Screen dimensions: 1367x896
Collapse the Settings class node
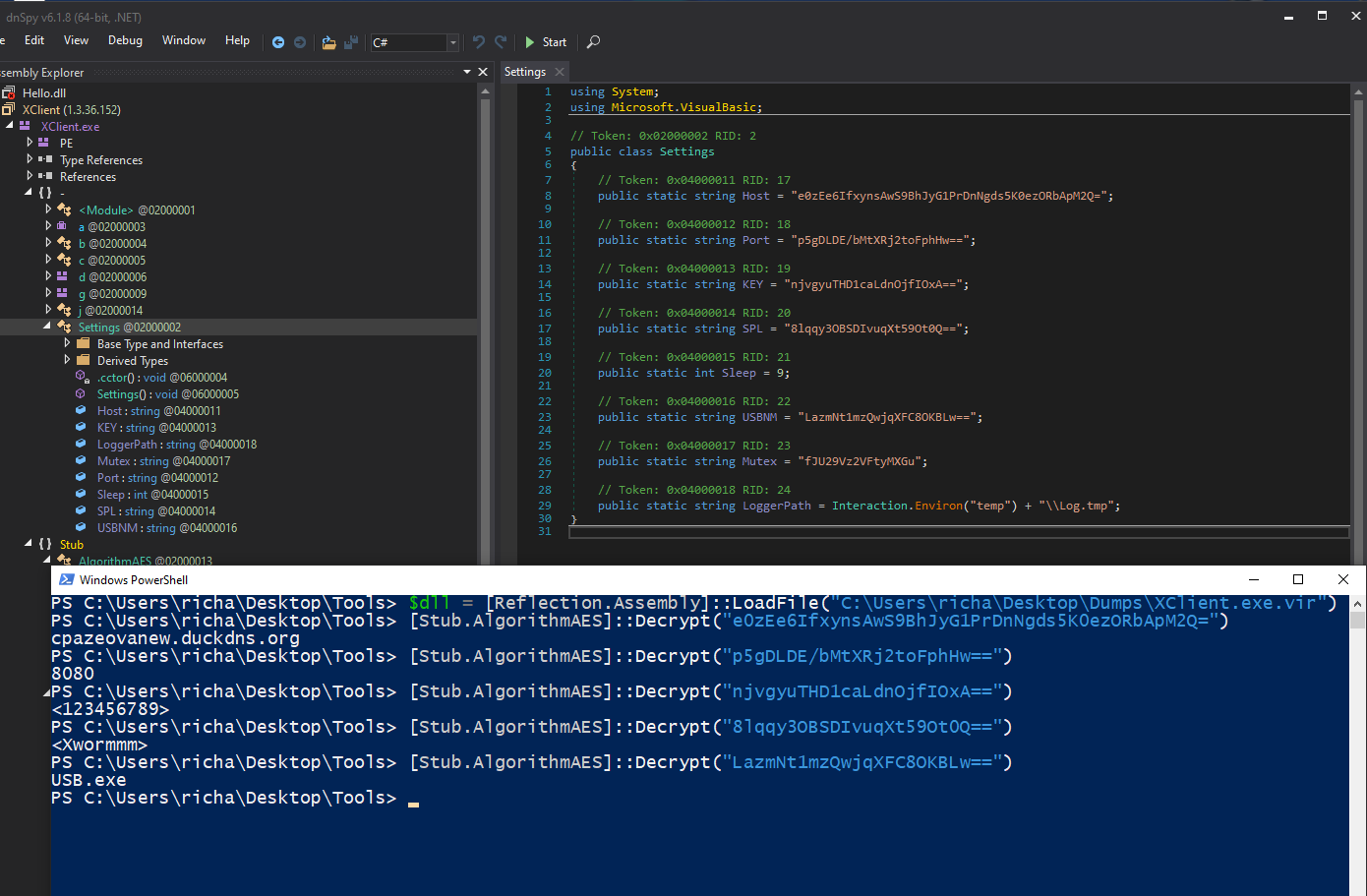(47, 327)
